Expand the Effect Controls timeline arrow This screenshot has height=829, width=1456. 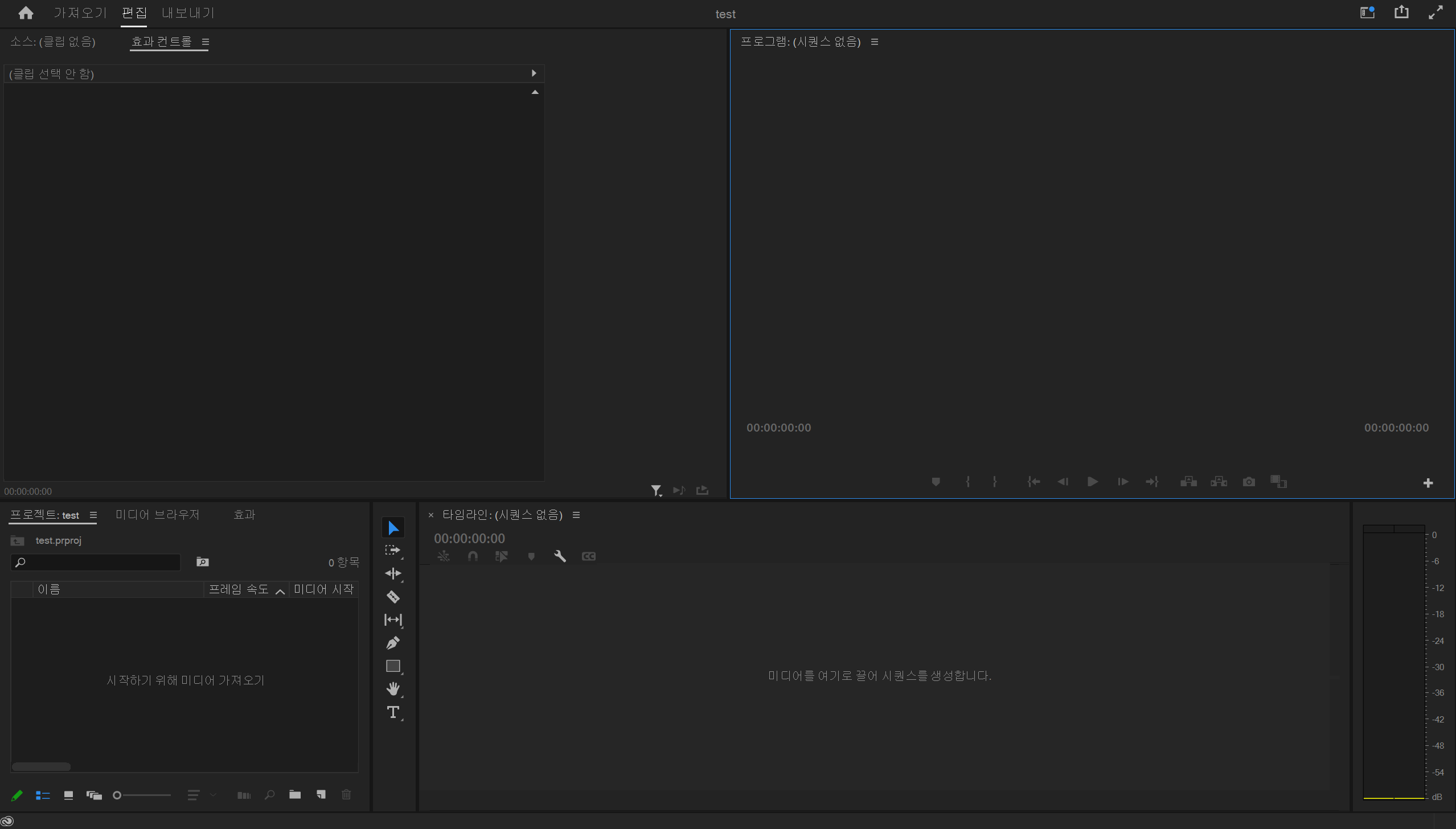coord(534,73)
